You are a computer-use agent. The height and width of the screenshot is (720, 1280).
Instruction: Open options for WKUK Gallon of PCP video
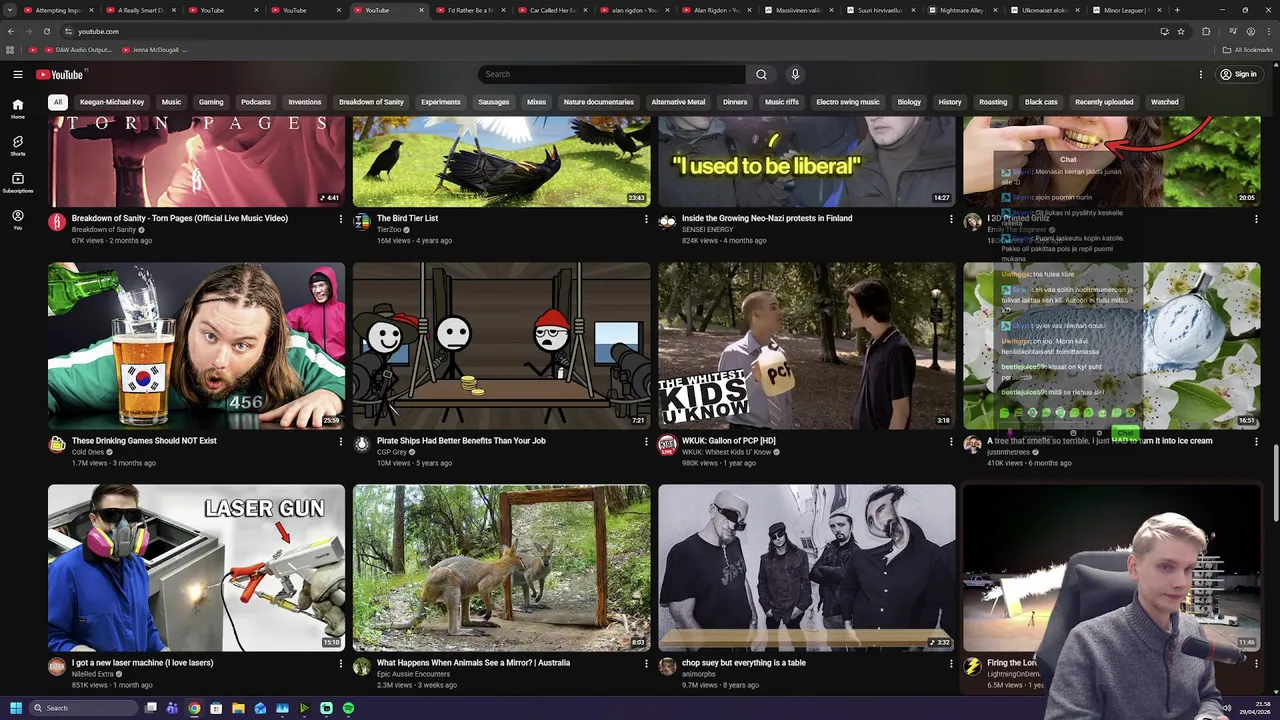(951, 441)
